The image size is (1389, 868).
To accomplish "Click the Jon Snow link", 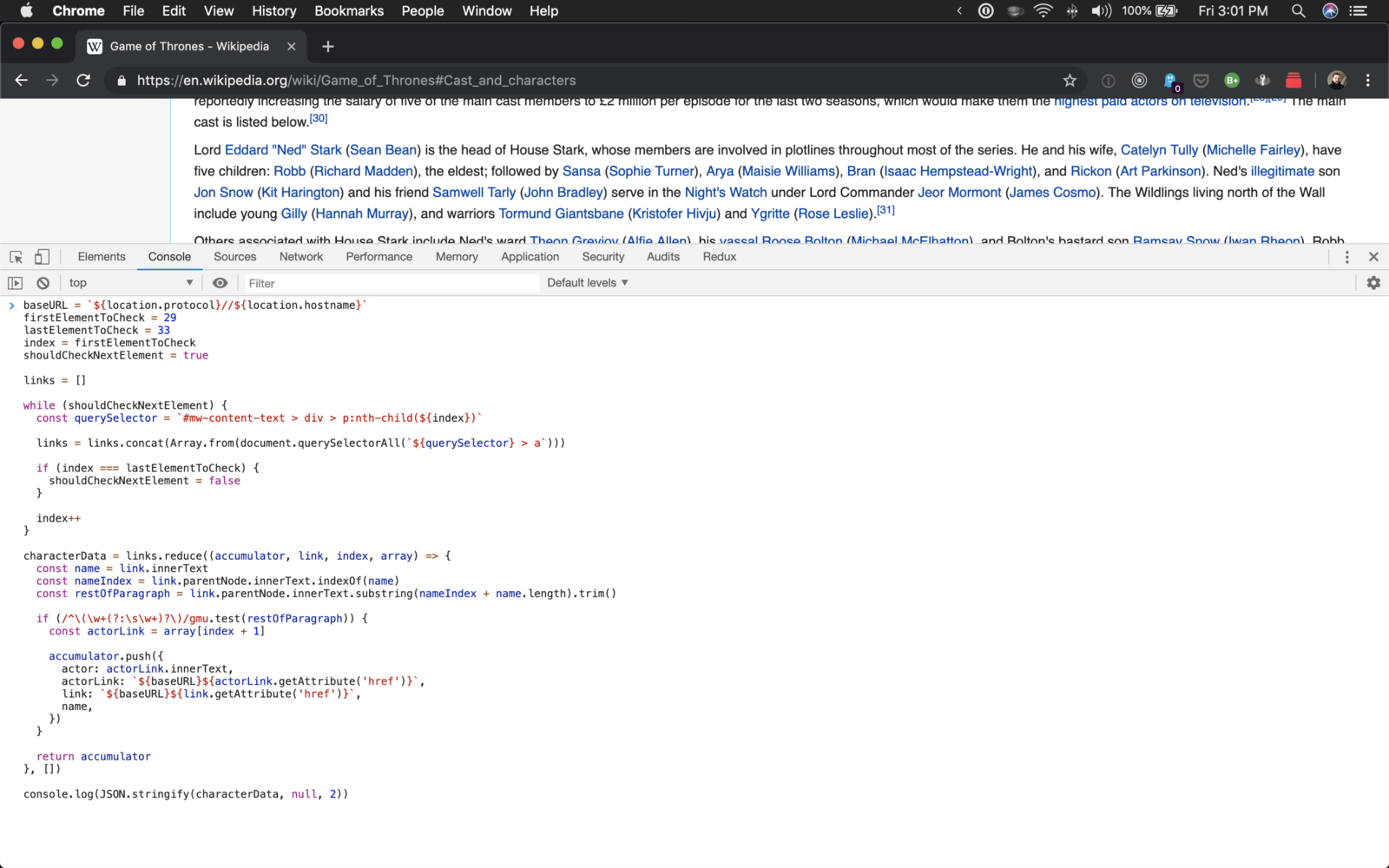I will [x=223, y=193].
